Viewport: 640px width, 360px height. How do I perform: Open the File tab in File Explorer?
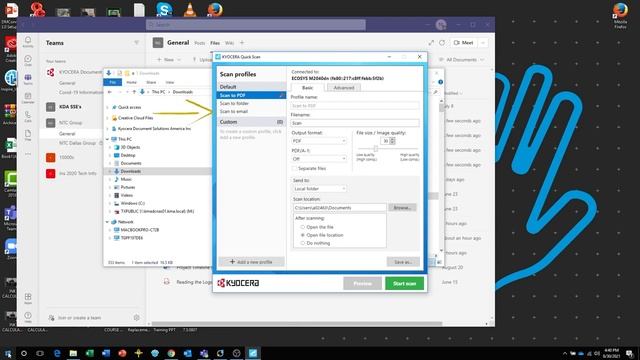113,82
